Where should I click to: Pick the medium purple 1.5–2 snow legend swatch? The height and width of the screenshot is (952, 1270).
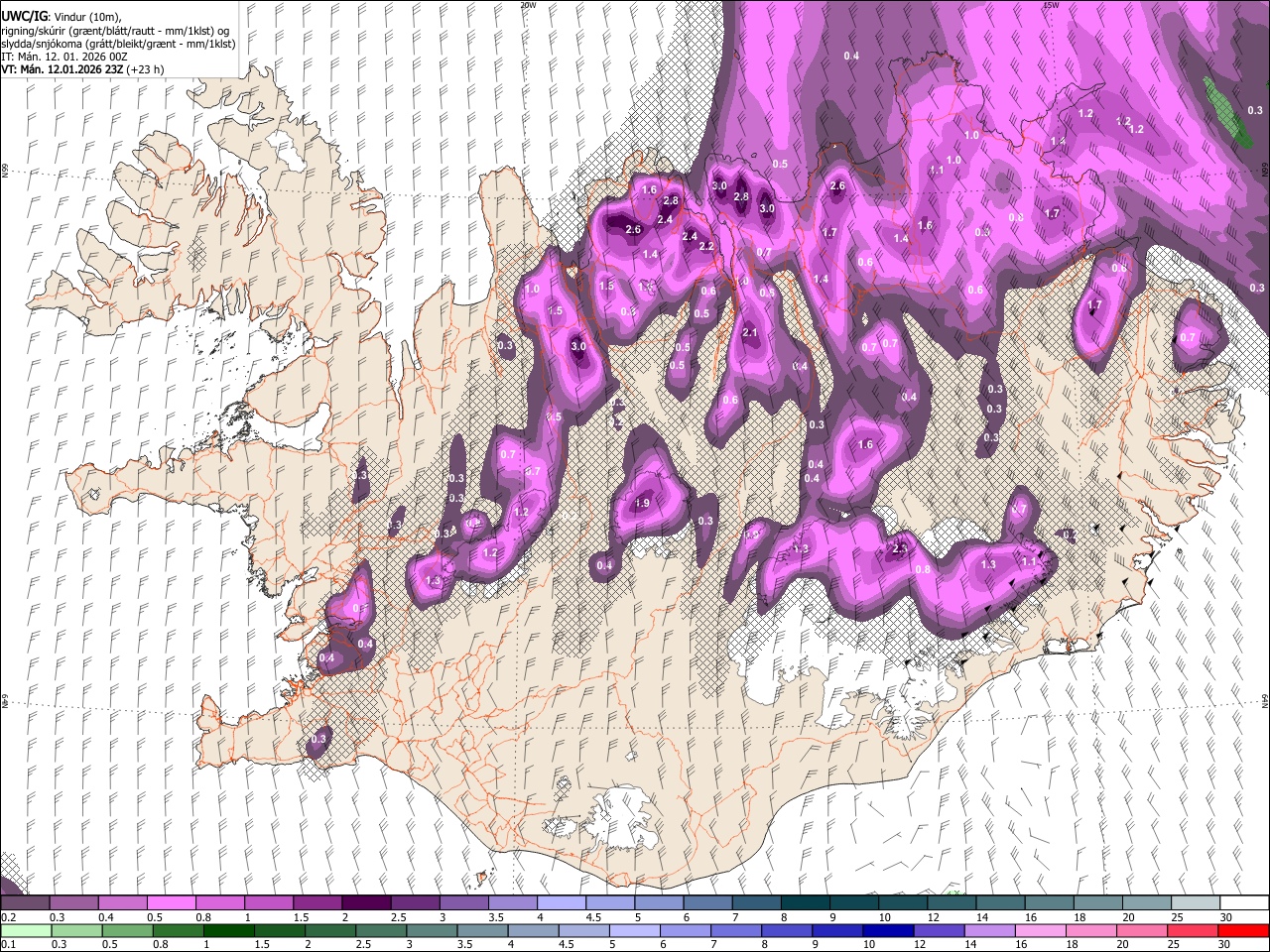click(x=317, y=902)
